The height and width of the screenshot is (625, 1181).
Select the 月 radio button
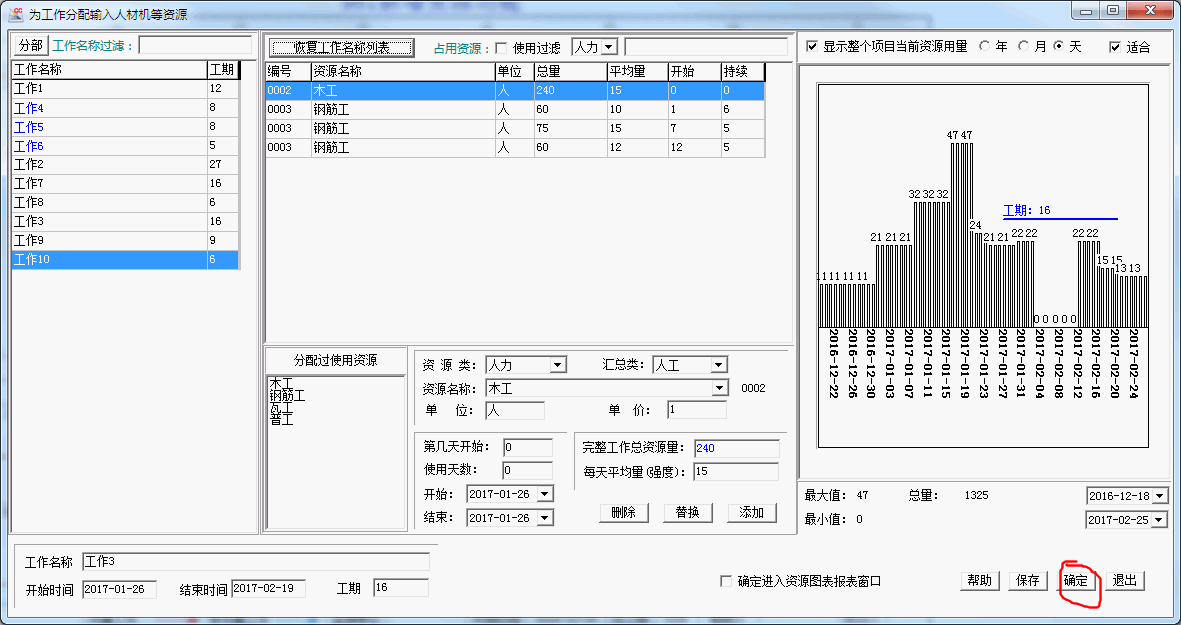point(1024,46)
